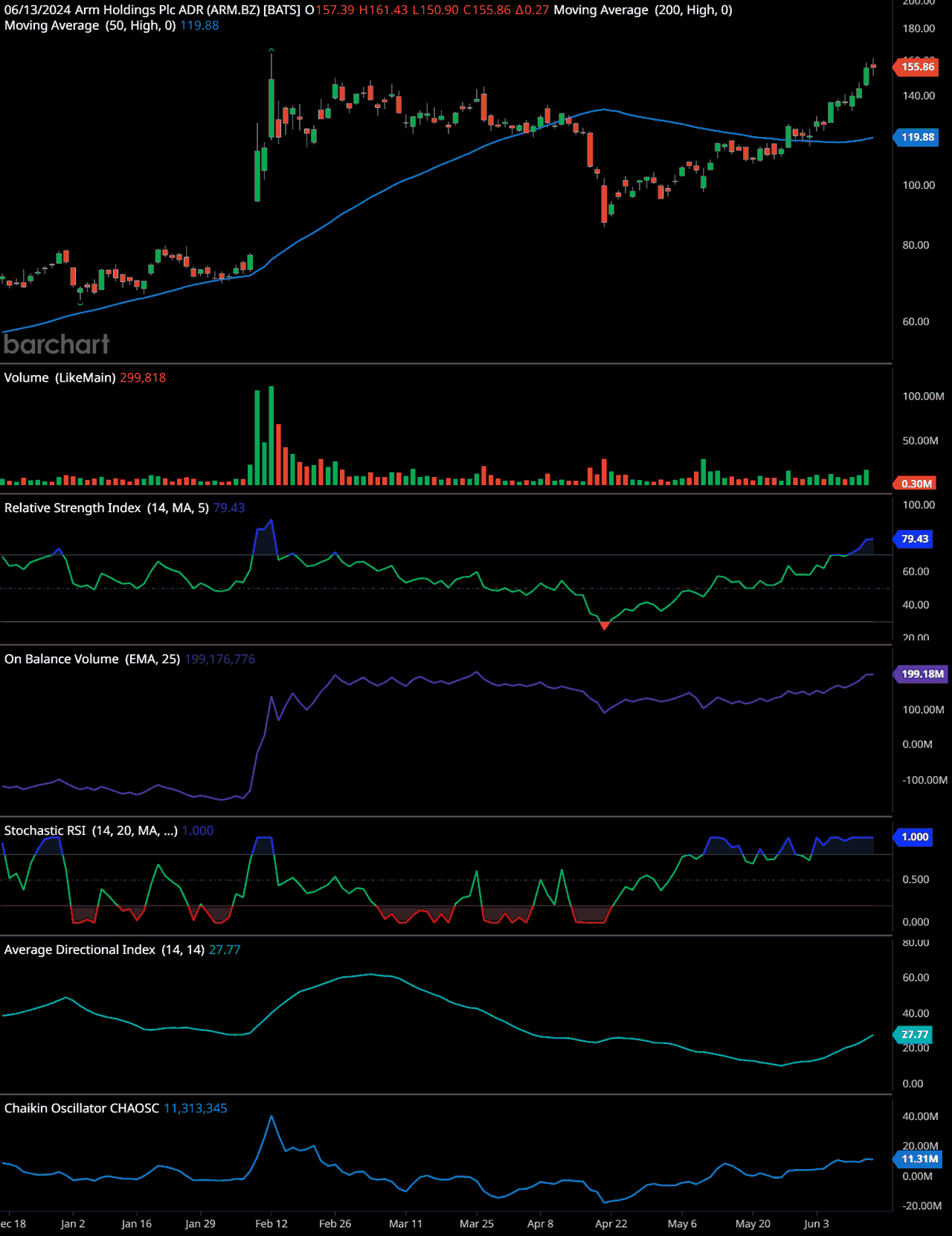The width and height of the screenshot is (952, 1236).
Task: Click the blue 11.31M Chaikin tag
Action: (919, 1159)
